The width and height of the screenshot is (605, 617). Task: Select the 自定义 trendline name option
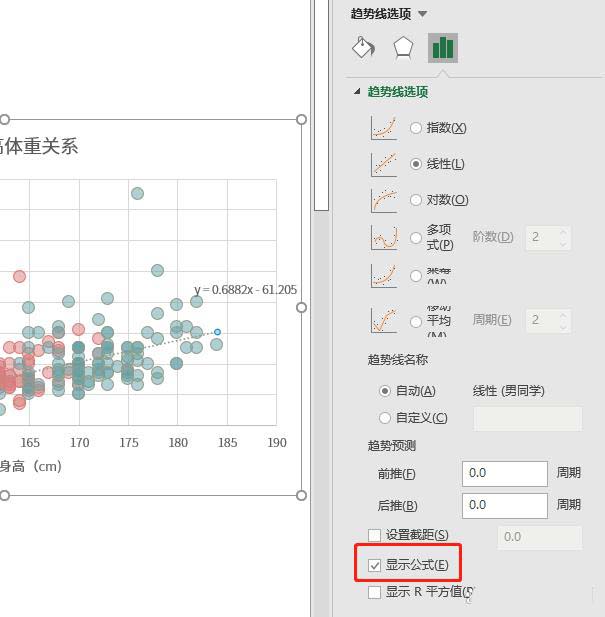(386, 418)
